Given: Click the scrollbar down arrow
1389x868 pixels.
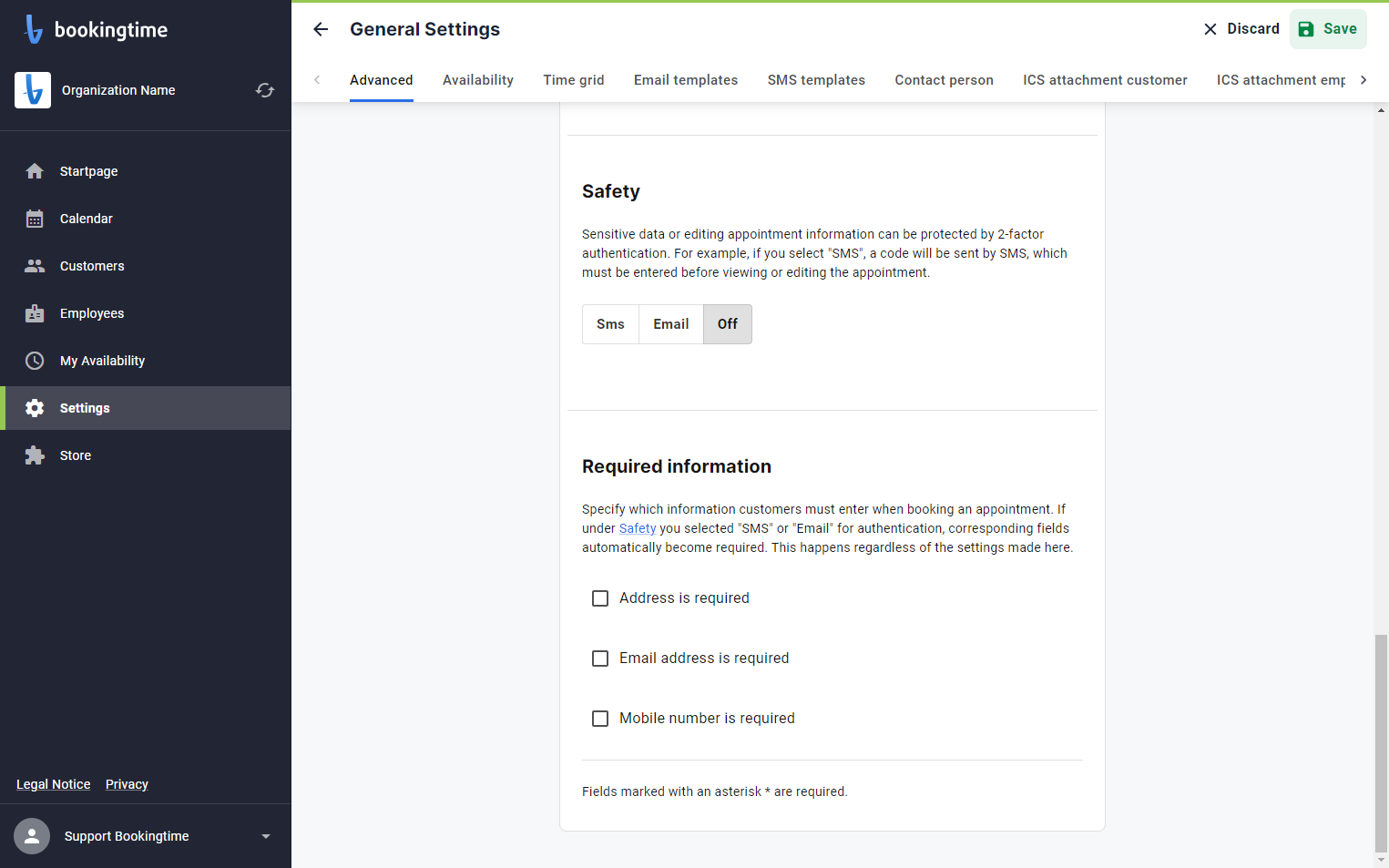Looking at the screenshot, I should tap(1382, 860).
